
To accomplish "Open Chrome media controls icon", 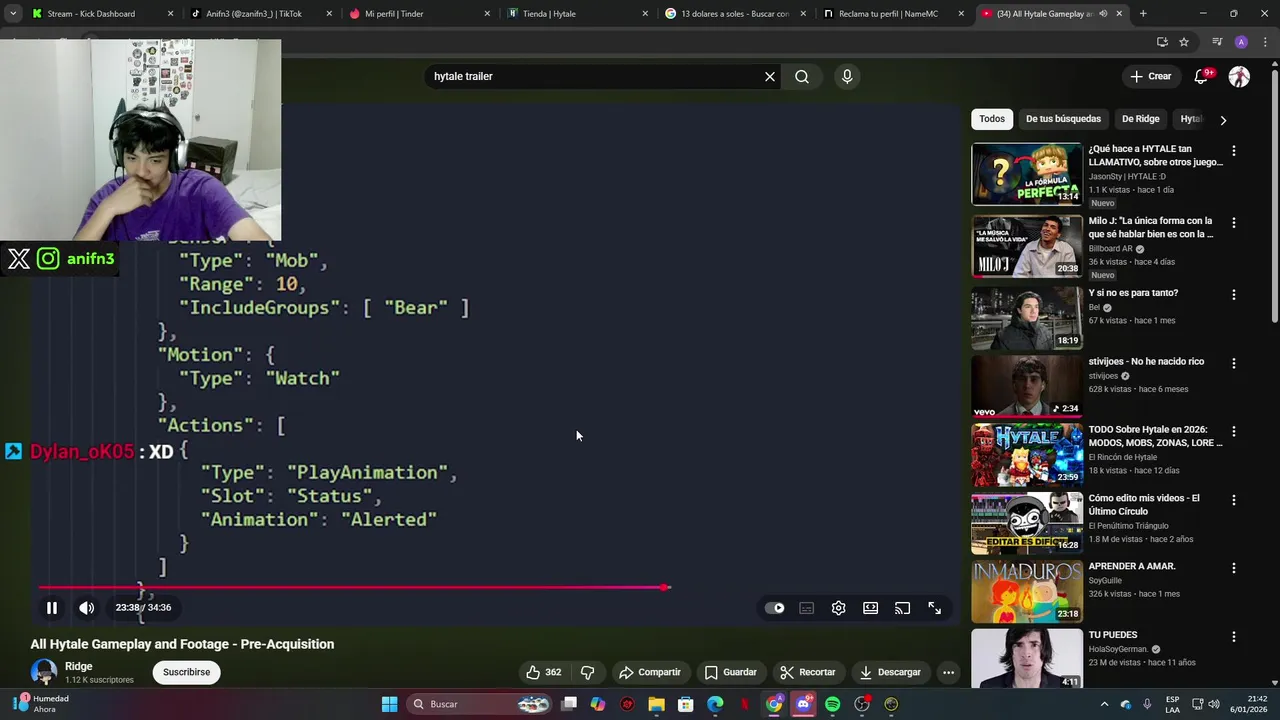I will tap(1217, 42).
